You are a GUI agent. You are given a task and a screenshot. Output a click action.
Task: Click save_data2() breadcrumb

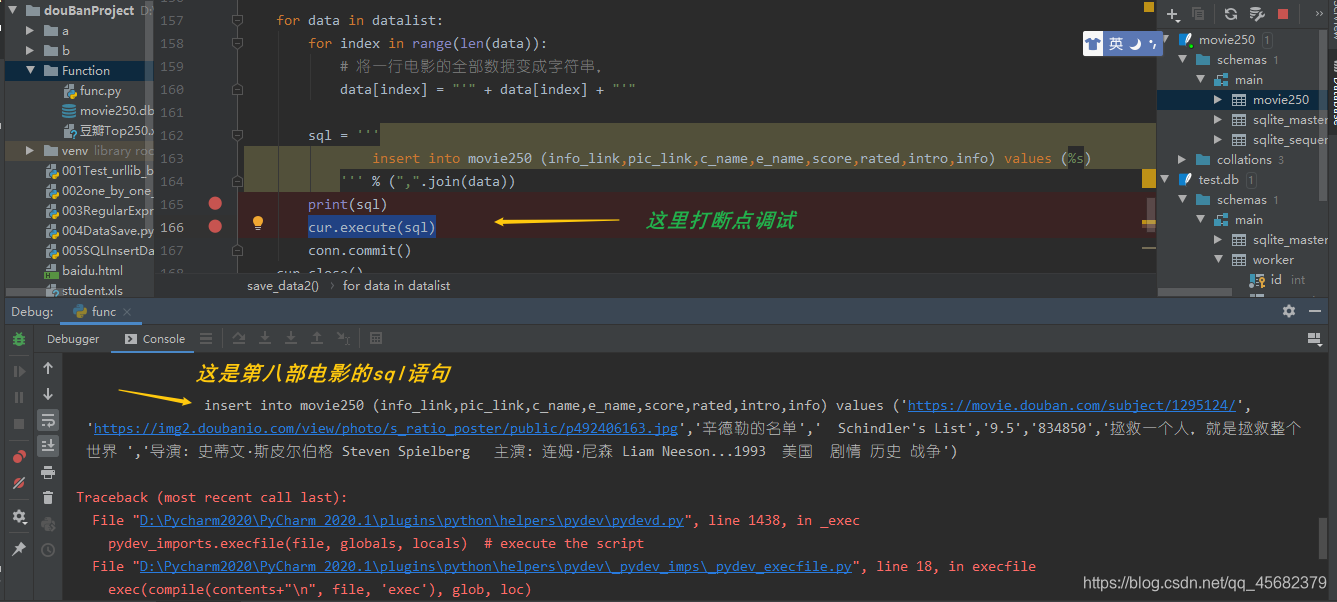click(x=283, y=285)
